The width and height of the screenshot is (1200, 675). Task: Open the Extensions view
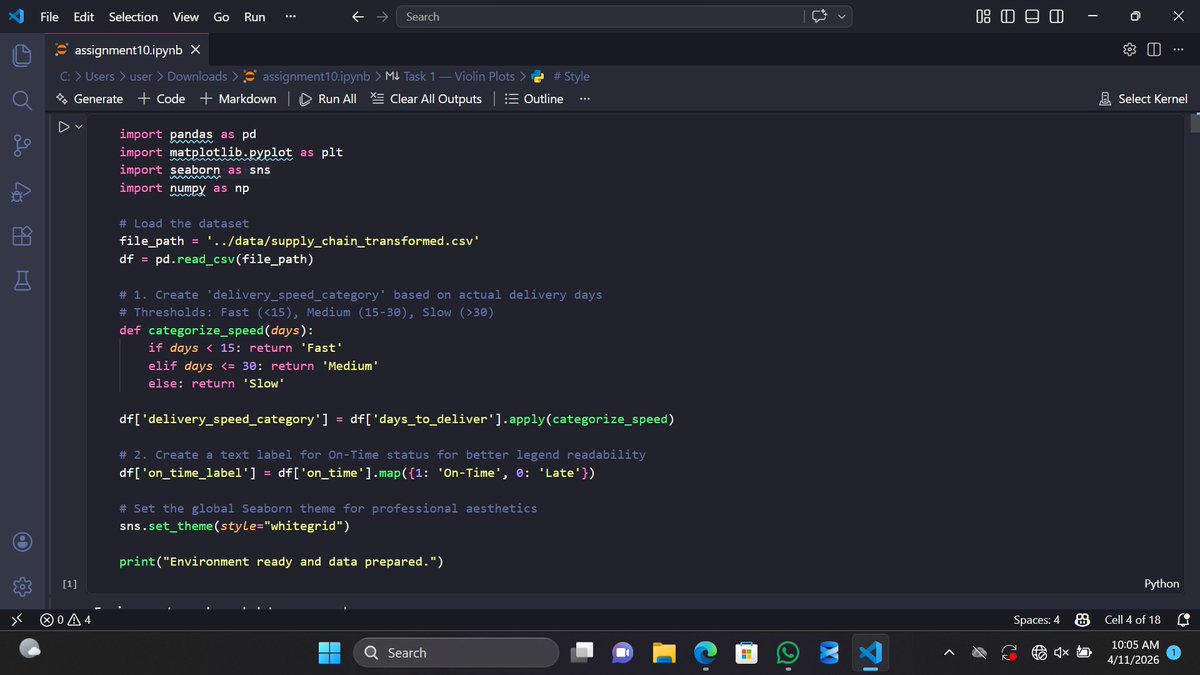click(x=22, y=238)
